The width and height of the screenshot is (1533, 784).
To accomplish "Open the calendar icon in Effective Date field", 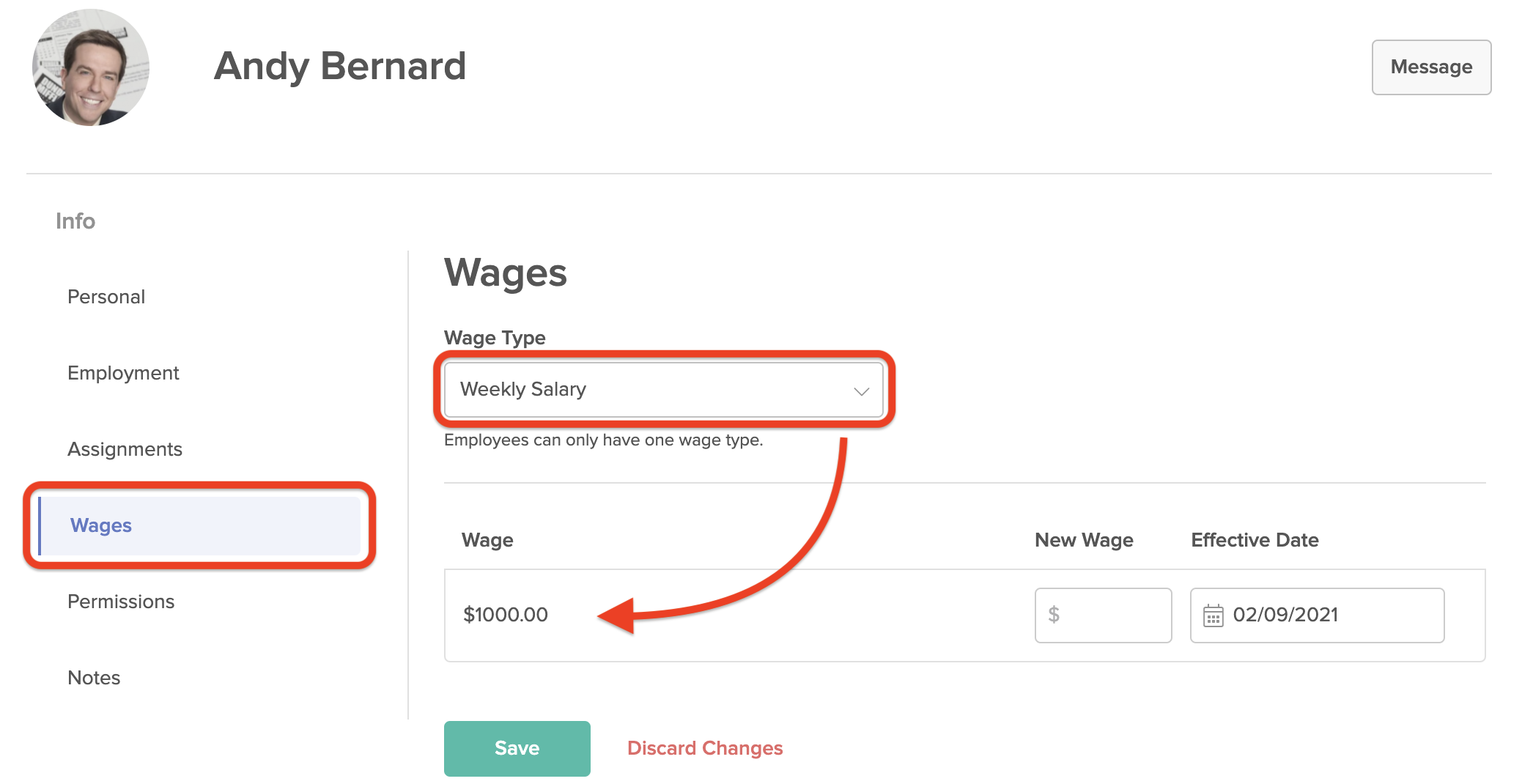I will pos(1214,615).
